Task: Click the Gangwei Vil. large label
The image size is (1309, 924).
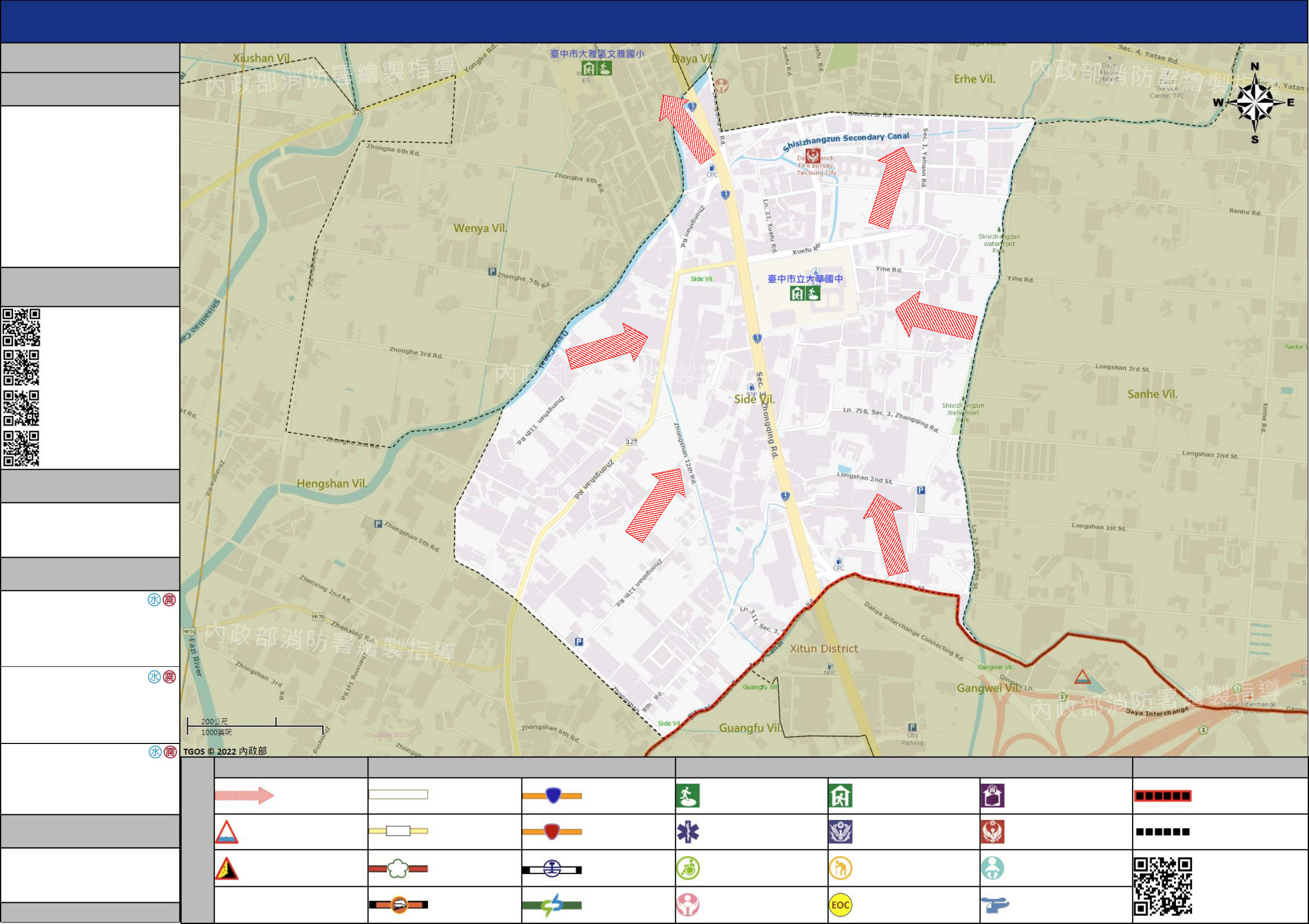Action: (x=988, y=688)
